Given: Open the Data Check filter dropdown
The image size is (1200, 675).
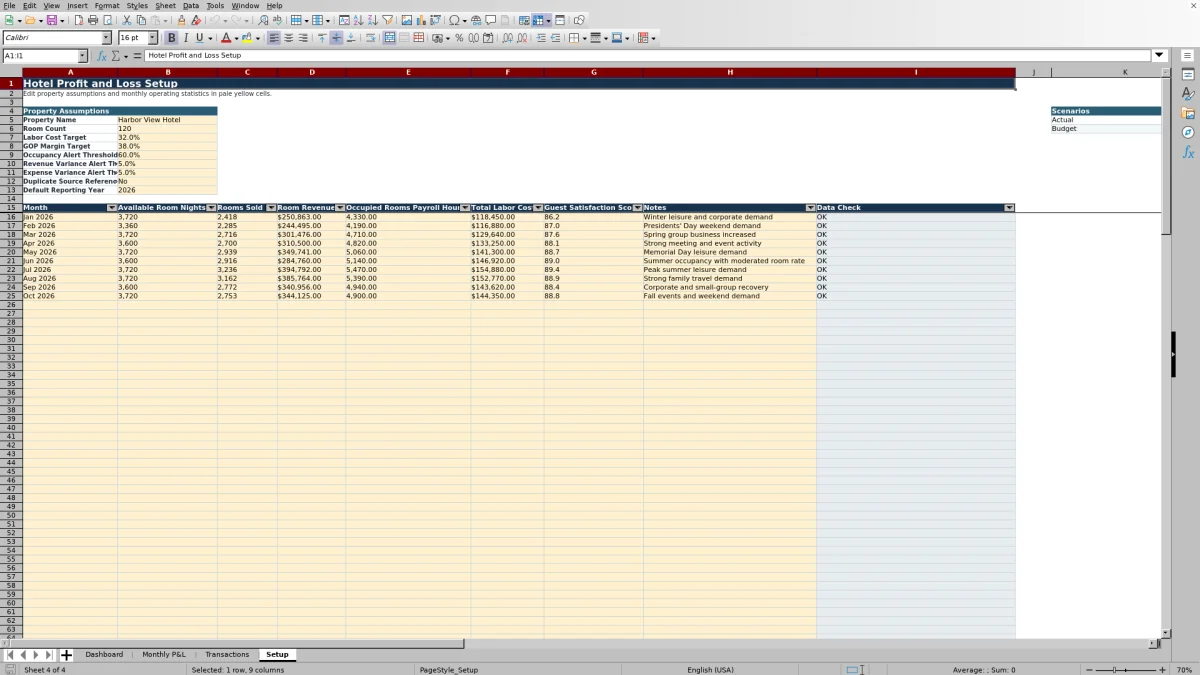Looking at the screenshot, I should pos(1009,208).
